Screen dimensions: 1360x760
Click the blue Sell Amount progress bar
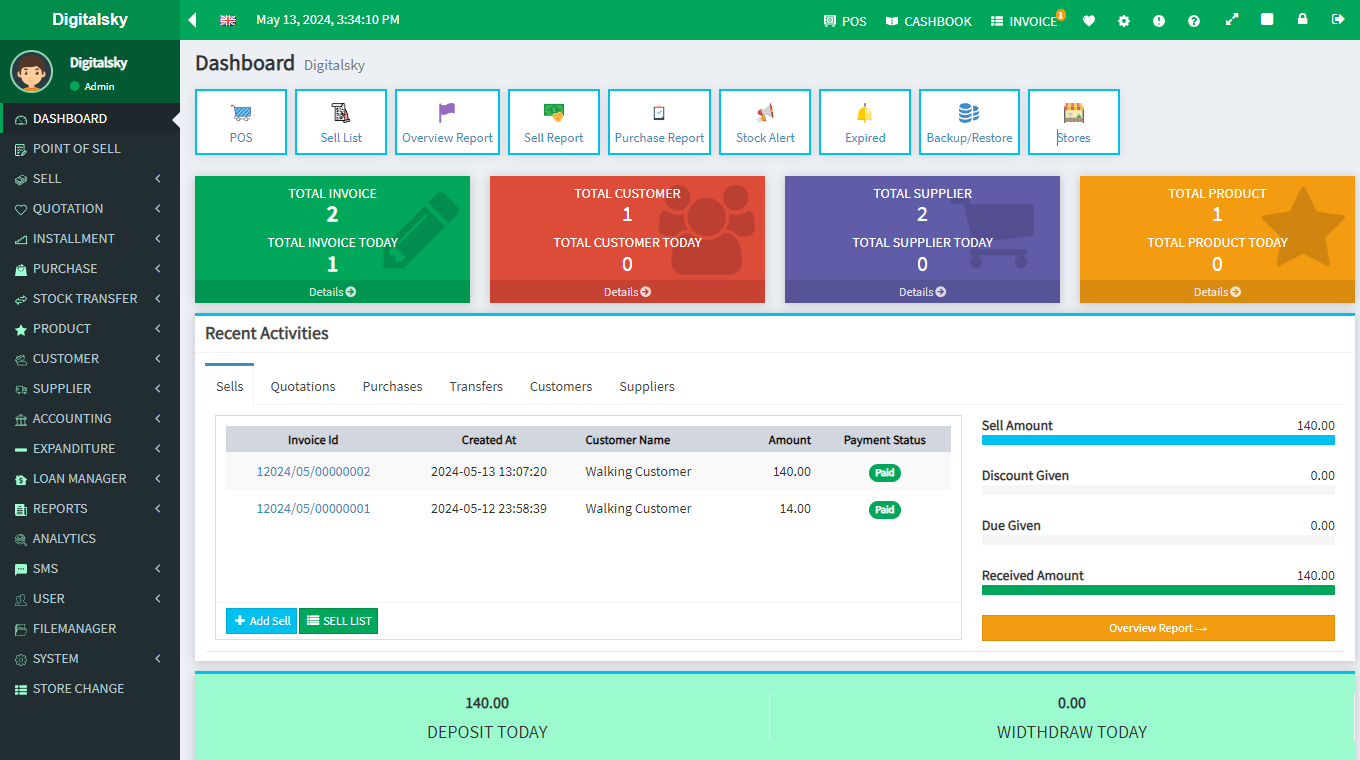click(1158, 440)
